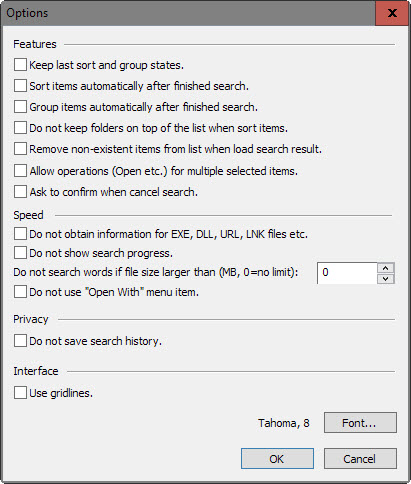Check Remove non-existent items from list
Viewport: 411px width, 484px height.
(20, 149)
